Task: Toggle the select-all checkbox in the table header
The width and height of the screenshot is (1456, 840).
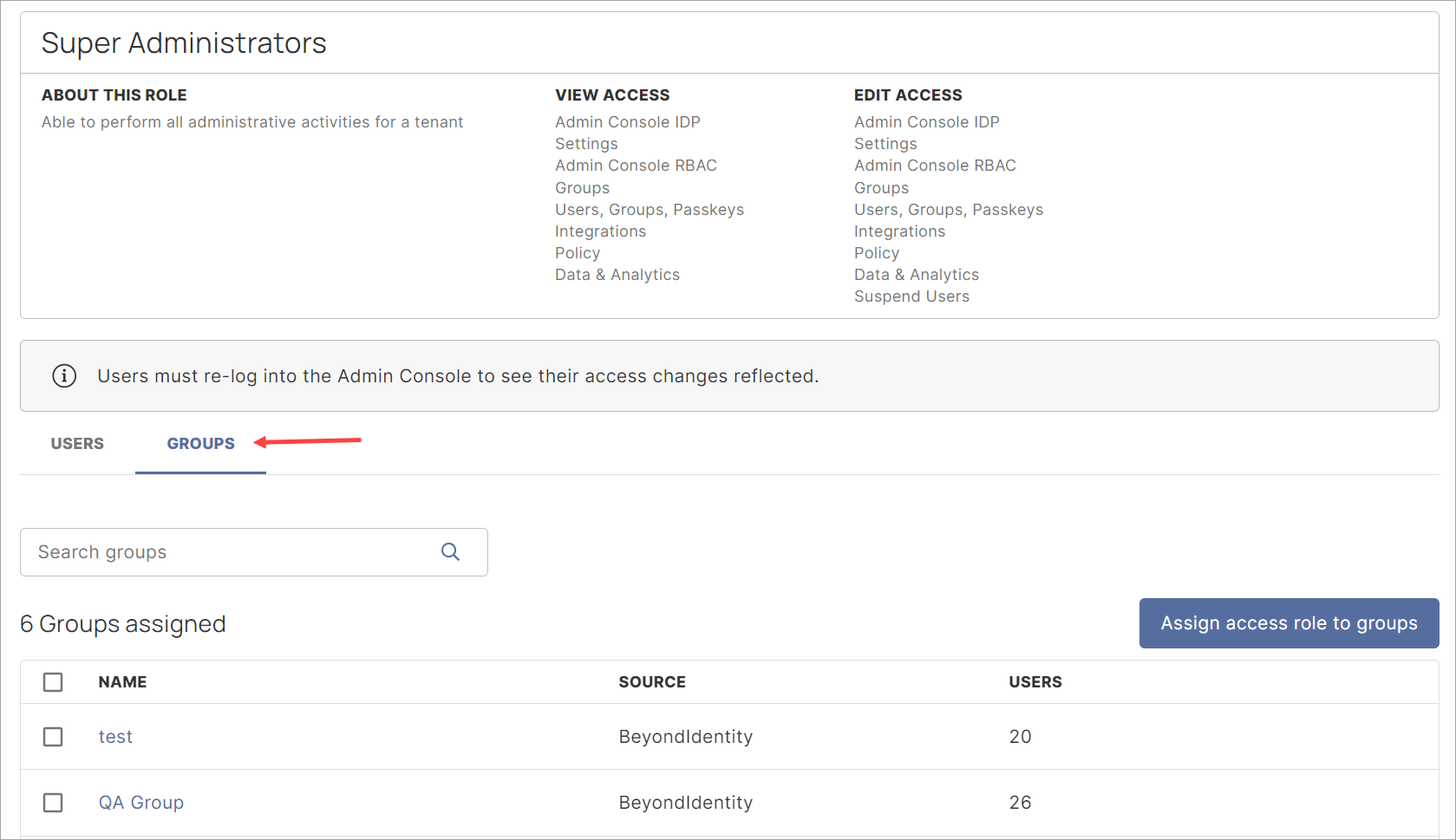Action: [x=53, y=682]
